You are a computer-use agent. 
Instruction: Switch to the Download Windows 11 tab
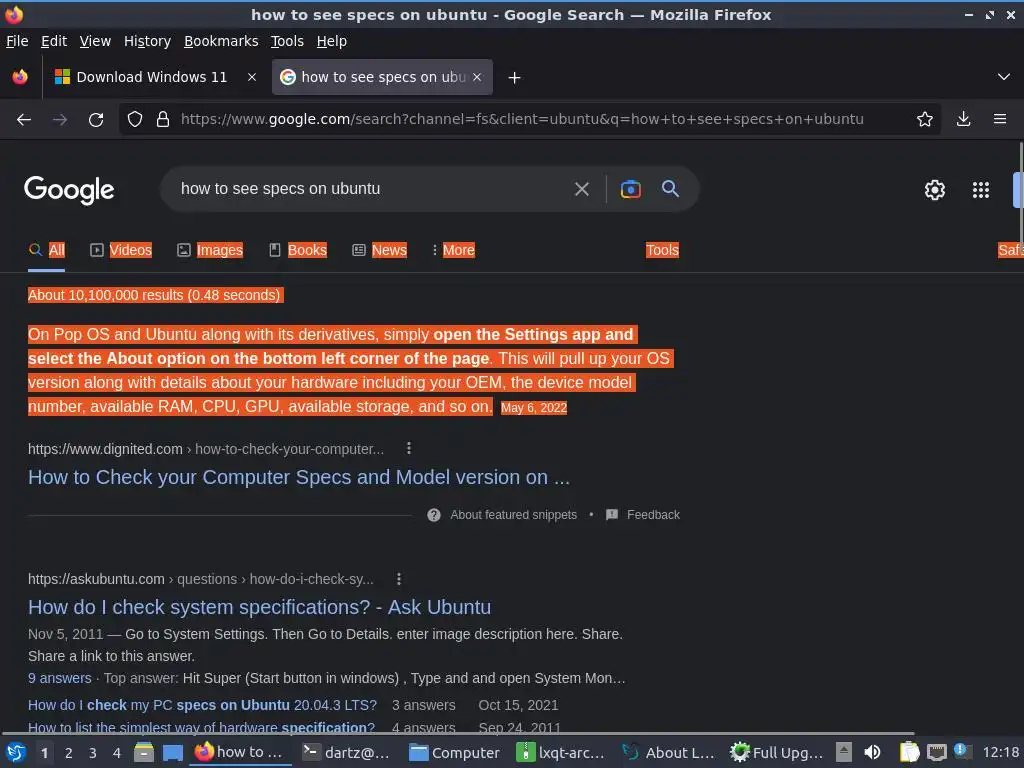(x=153, y=77)
